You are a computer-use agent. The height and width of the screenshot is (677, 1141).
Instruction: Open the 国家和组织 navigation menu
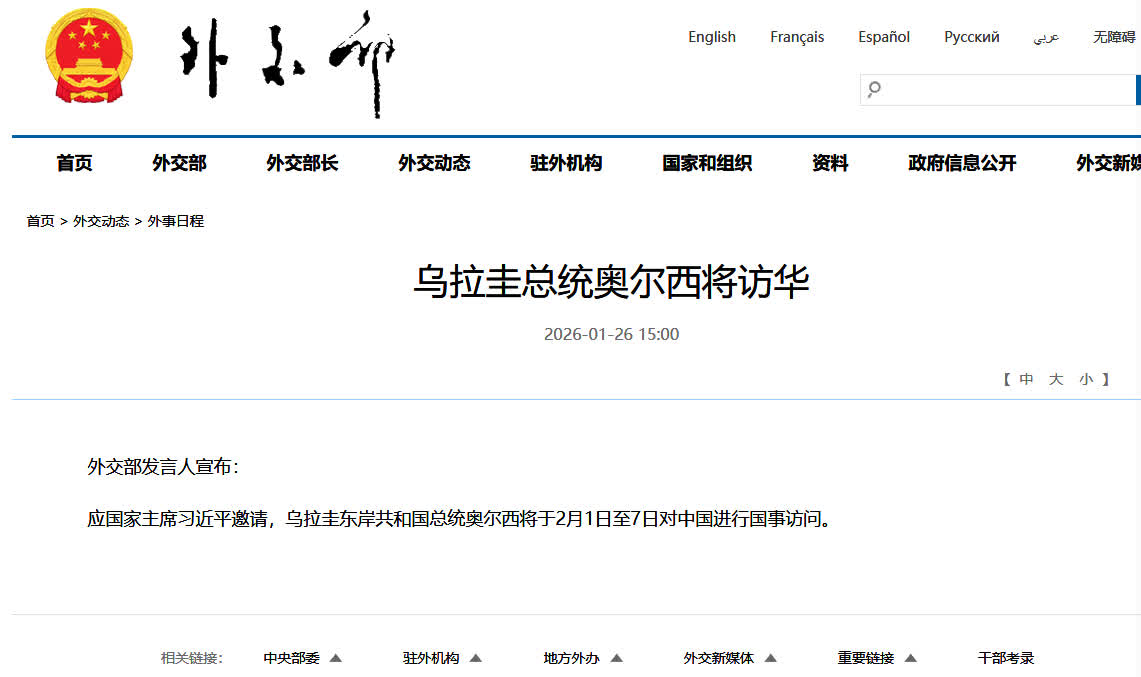coord(707,163)
